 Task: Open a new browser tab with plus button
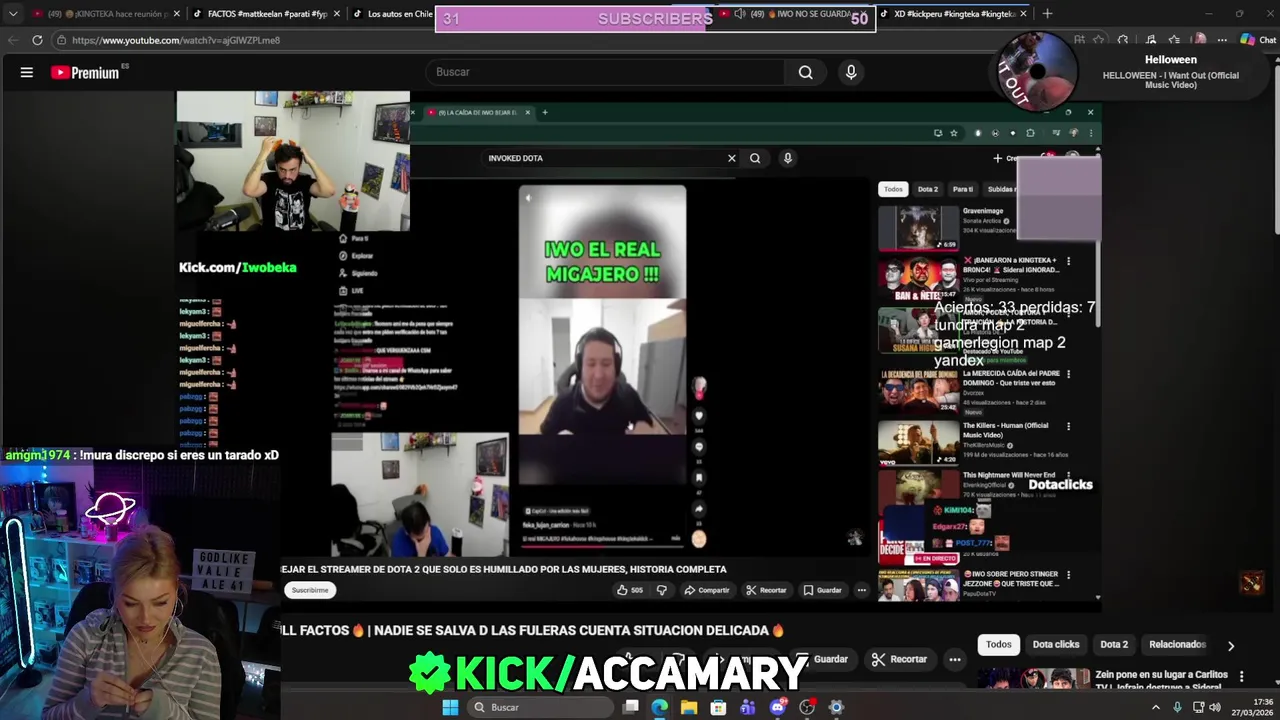coord(1047,14)
